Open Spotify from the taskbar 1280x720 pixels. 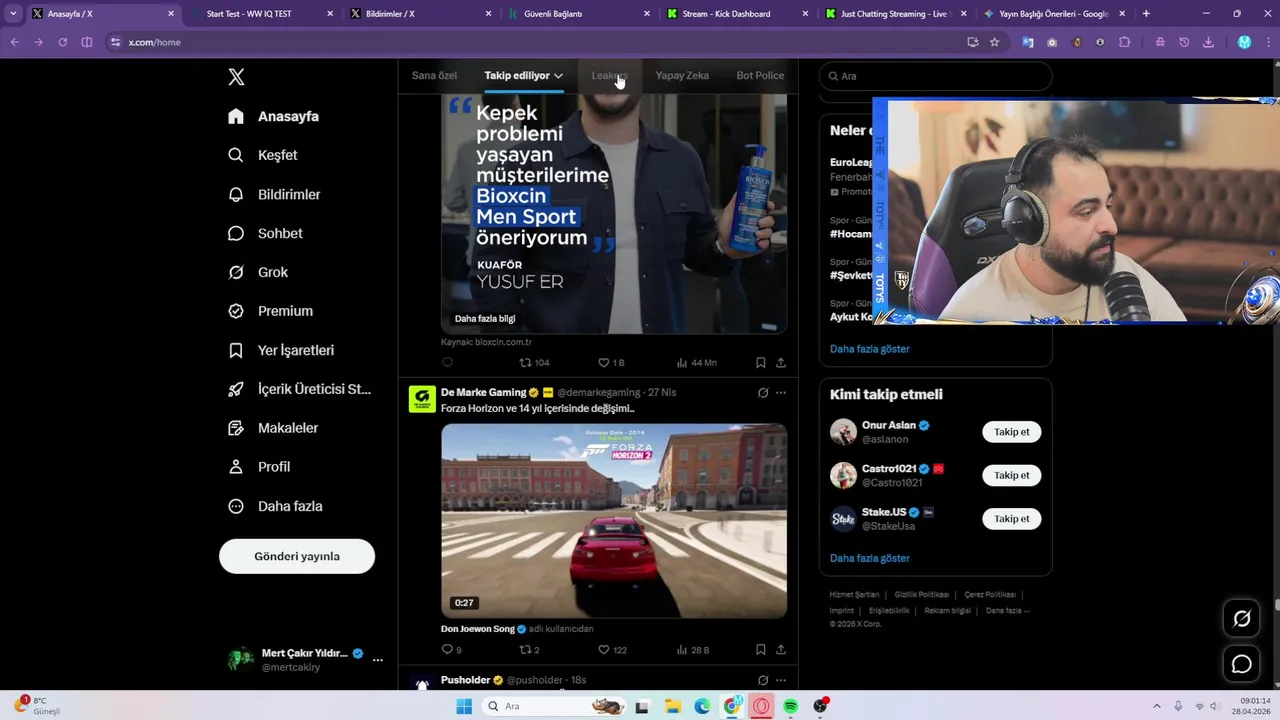tap(791, 706)
